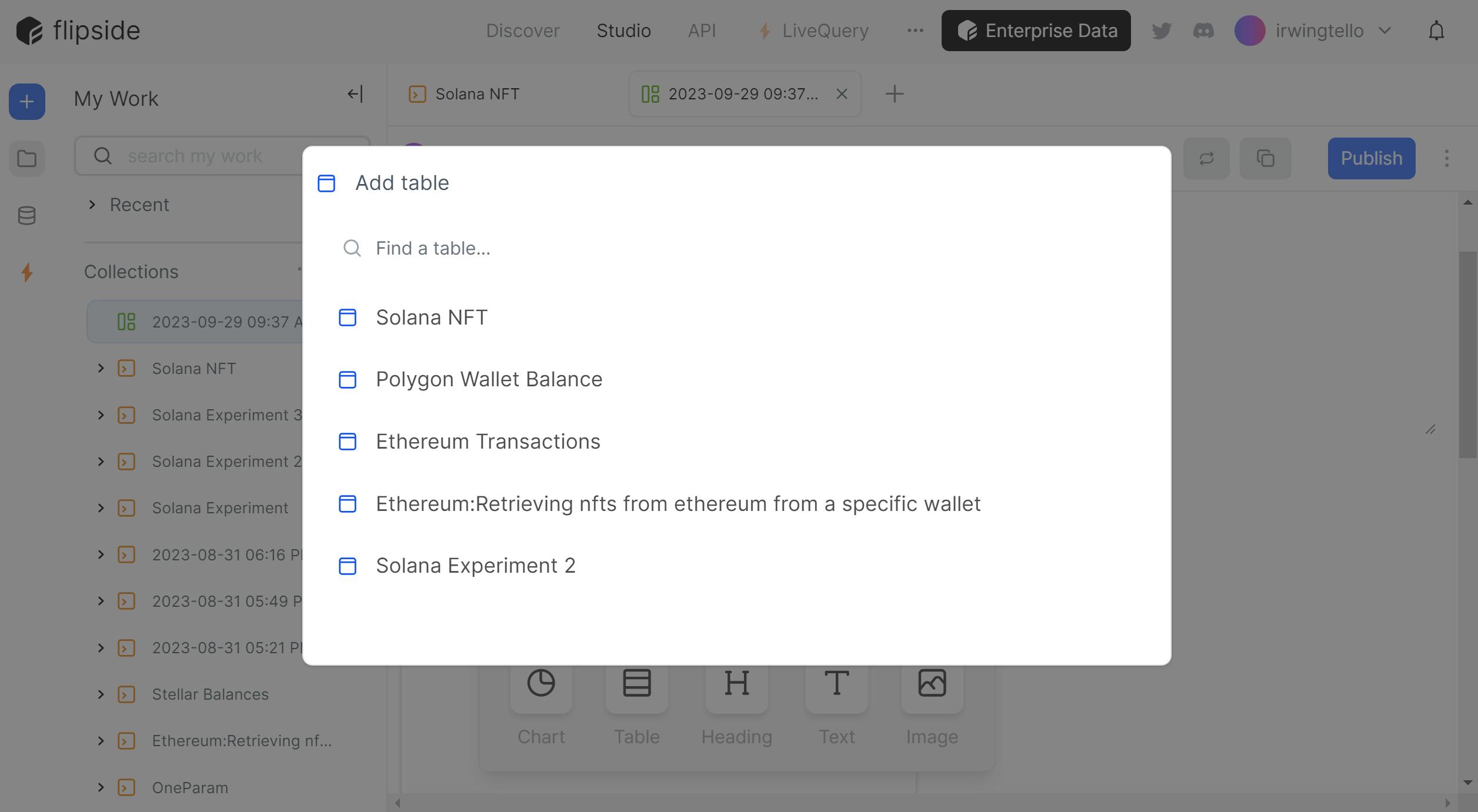Click the Enterprise Data button

1036,31
